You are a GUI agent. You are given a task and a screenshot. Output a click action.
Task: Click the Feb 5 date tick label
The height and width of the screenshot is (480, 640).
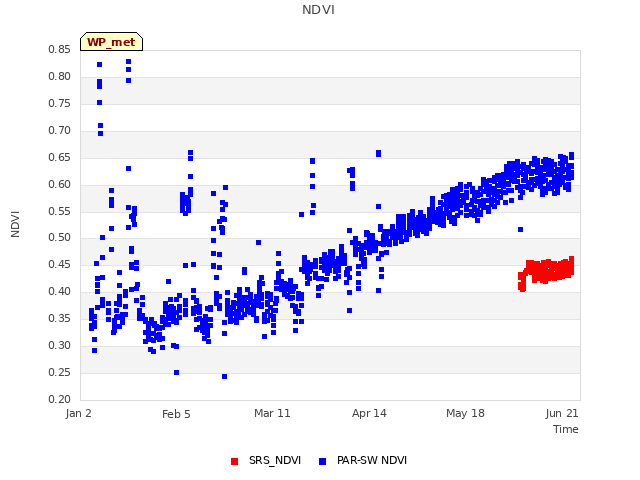(176, 414)
